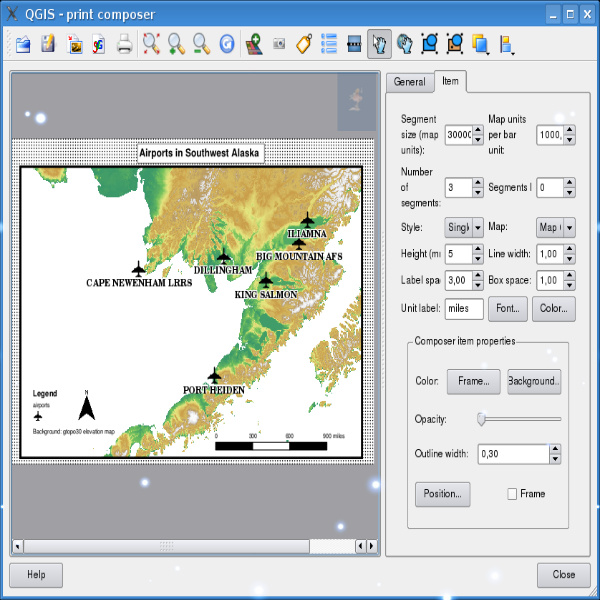Increase the Box space value
Image resolution: width=600 pixels, height=600 pixels.
click(x=570, y=276)
